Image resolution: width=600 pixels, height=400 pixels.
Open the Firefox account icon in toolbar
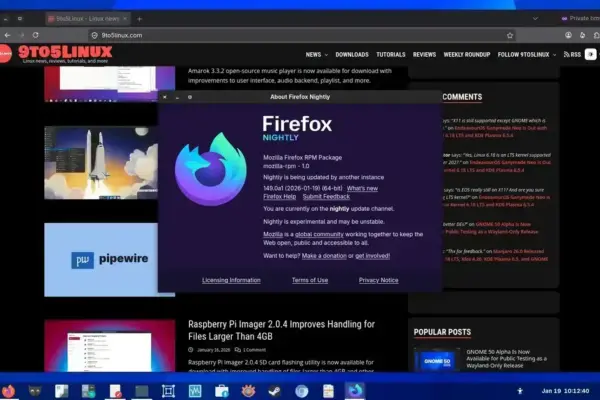pos(568,35)
